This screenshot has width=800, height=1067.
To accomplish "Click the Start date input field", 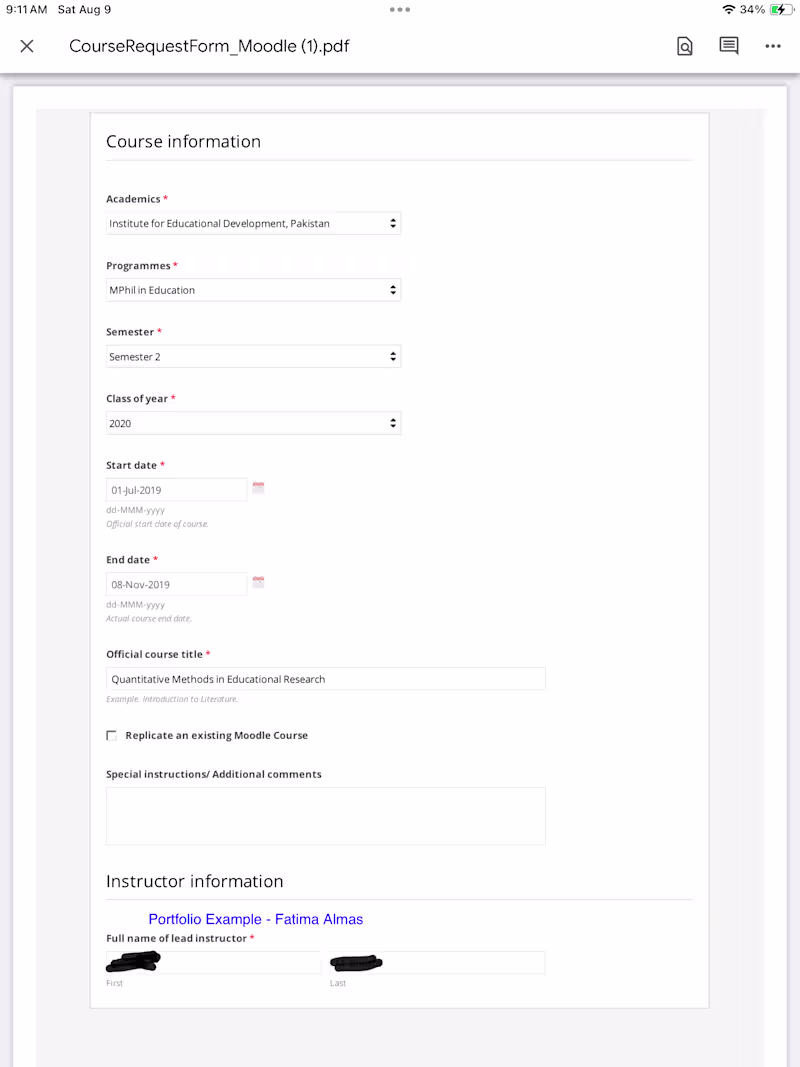I will point(177,490).
